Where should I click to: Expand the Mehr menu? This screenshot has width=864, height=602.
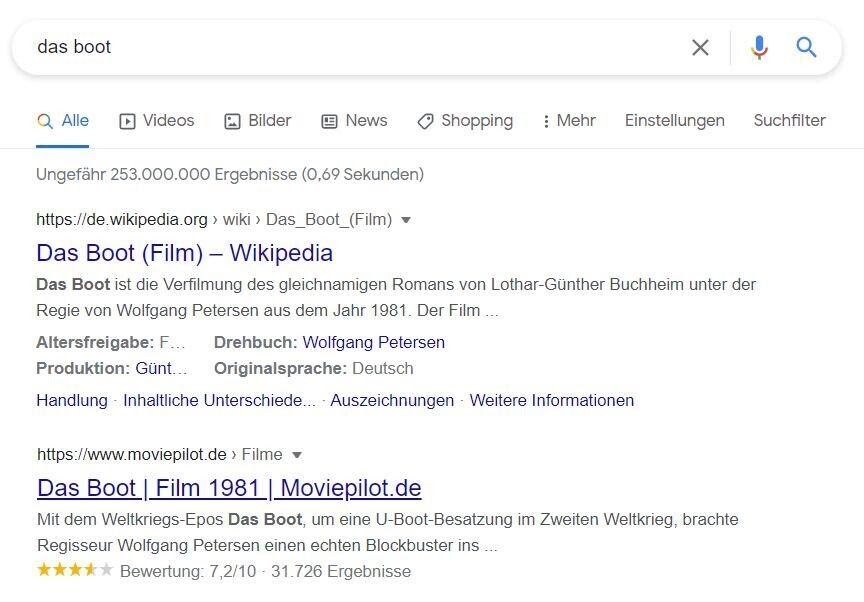(x=569, y=121)
